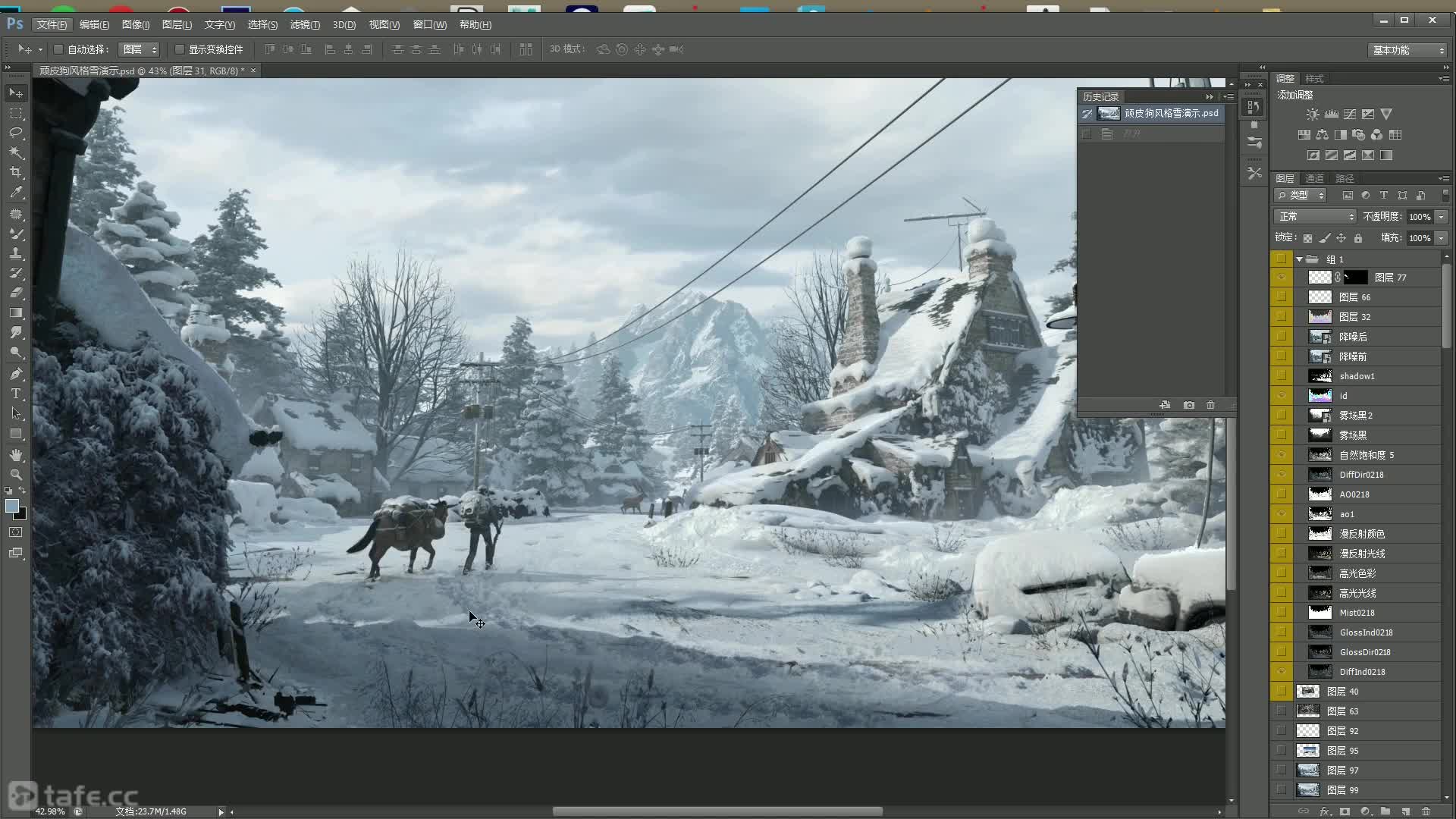Viewport: 1456px width, 819px height.
Task: Open the auto-select 图层 dropdown
Action: (140, 49)
